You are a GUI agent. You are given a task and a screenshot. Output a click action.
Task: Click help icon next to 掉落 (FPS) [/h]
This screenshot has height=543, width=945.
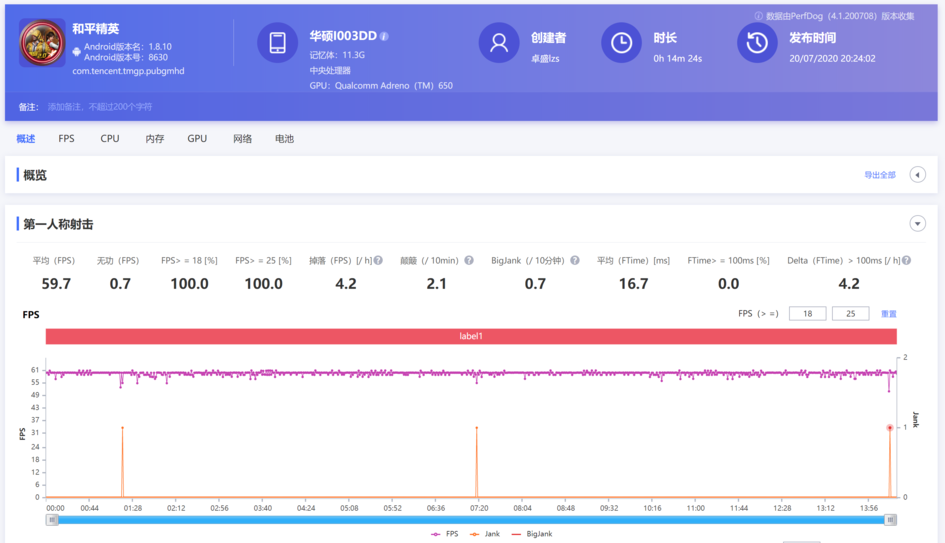pyautogui.click(x=378, y=260)
